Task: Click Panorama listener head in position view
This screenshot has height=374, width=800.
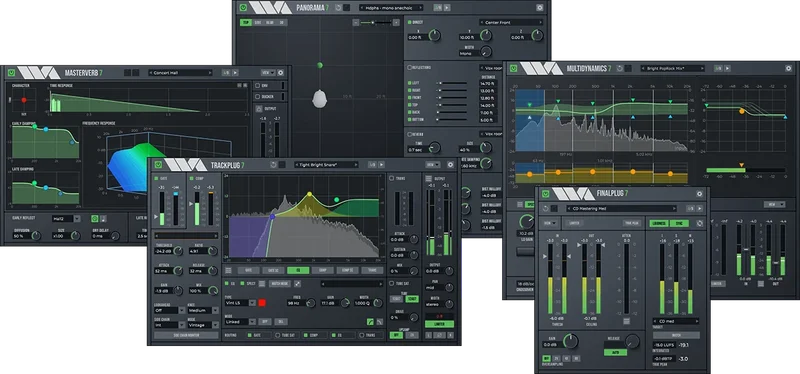Action: point(319,98)
